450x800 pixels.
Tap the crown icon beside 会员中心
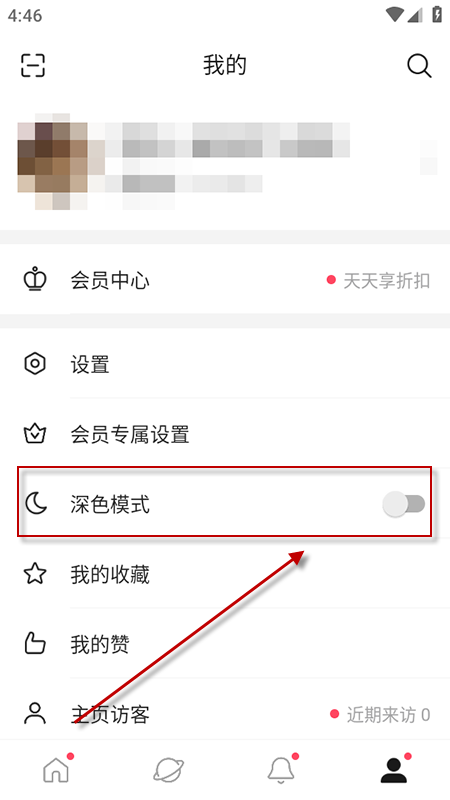coord(35,280)
